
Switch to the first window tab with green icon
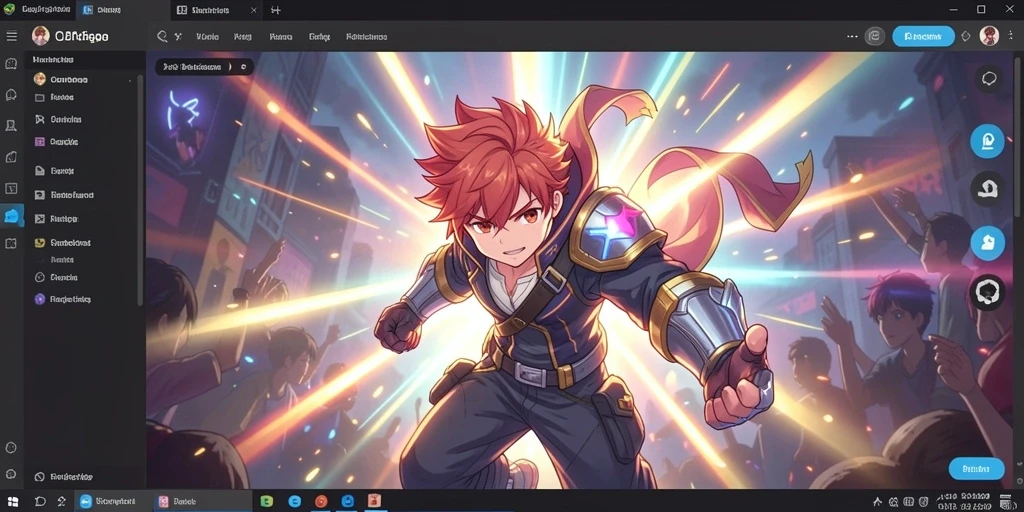(39, 10)
